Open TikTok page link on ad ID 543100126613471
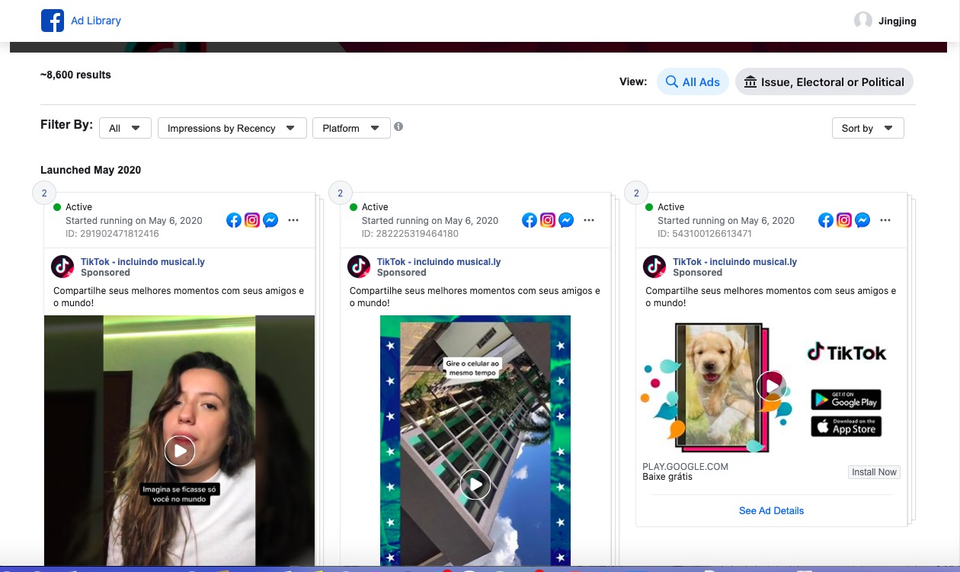Image resolution: width=960 pixels, height=572 pixels. pyautogui.click(x=735, y=262)
